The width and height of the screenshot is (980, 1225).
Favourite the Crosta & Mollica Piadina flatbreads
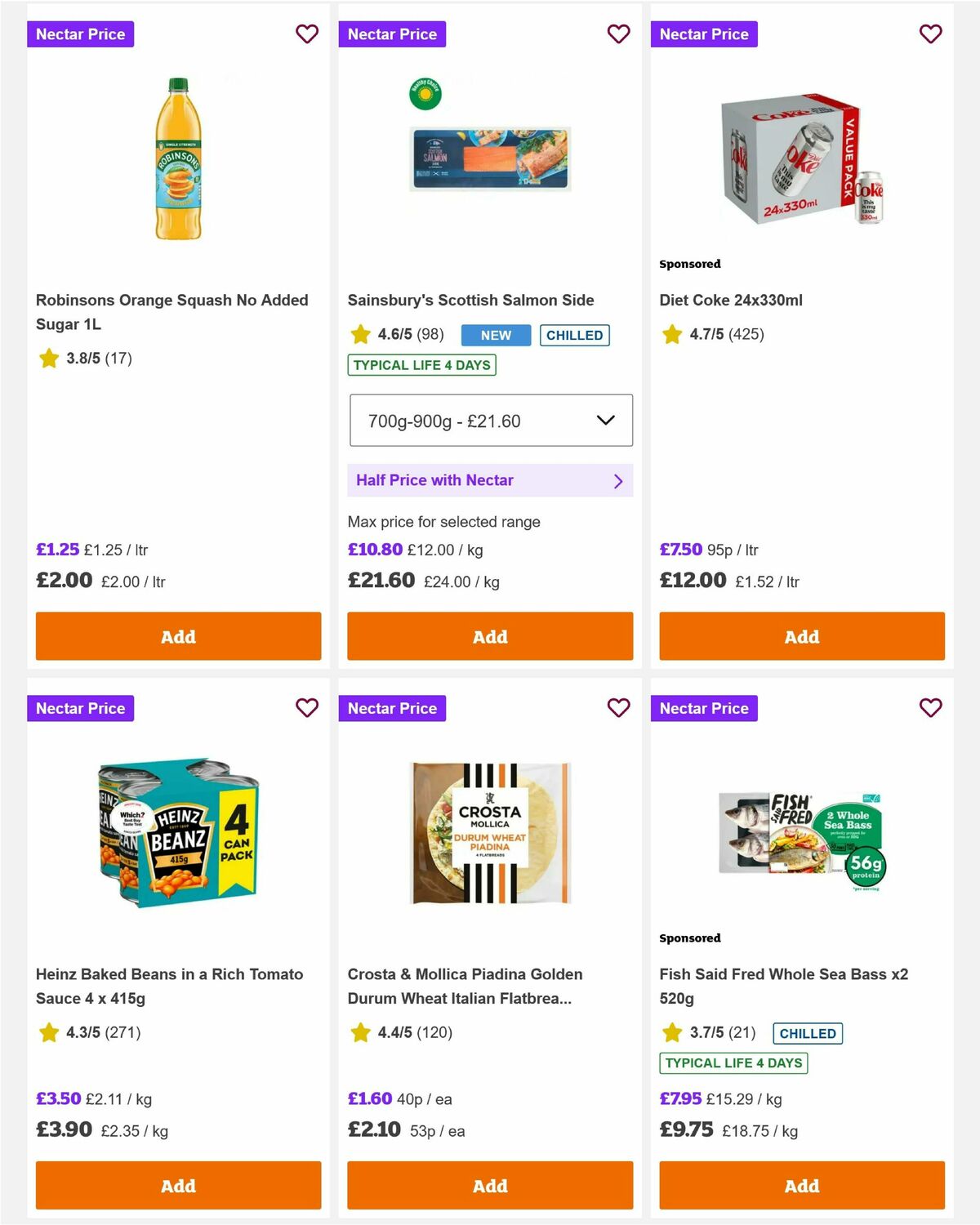coord(618,708)
